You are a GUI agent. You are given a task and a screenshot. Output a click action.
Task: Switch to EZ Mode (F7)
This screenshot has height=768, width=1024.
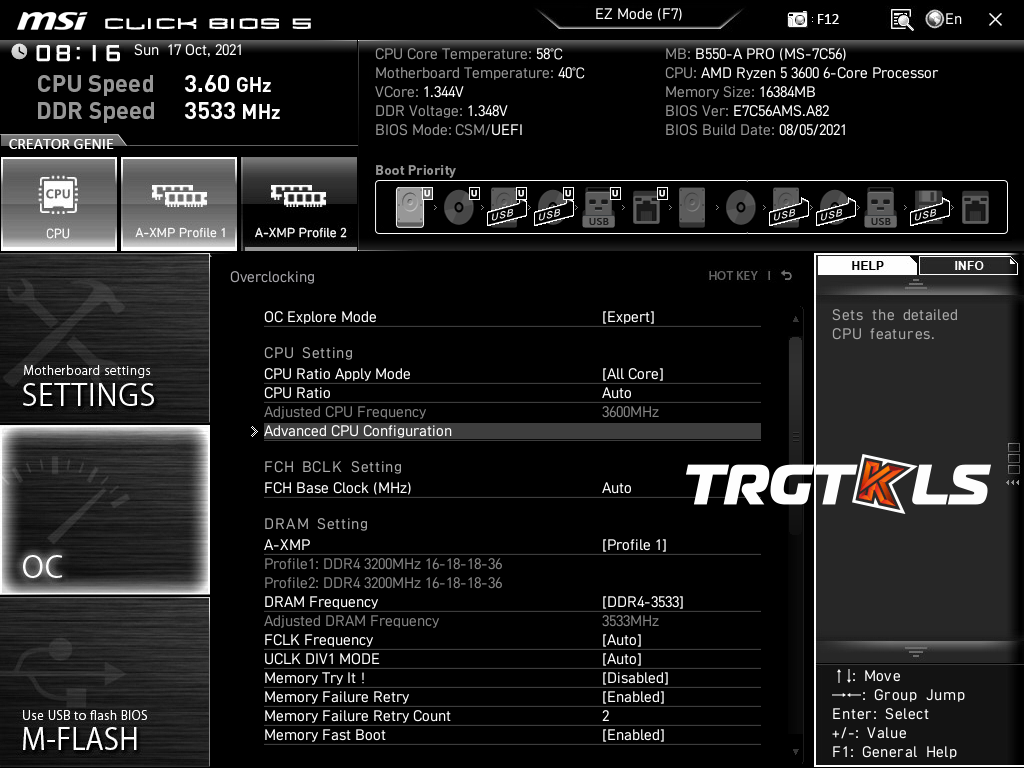(x=638, y=15)
